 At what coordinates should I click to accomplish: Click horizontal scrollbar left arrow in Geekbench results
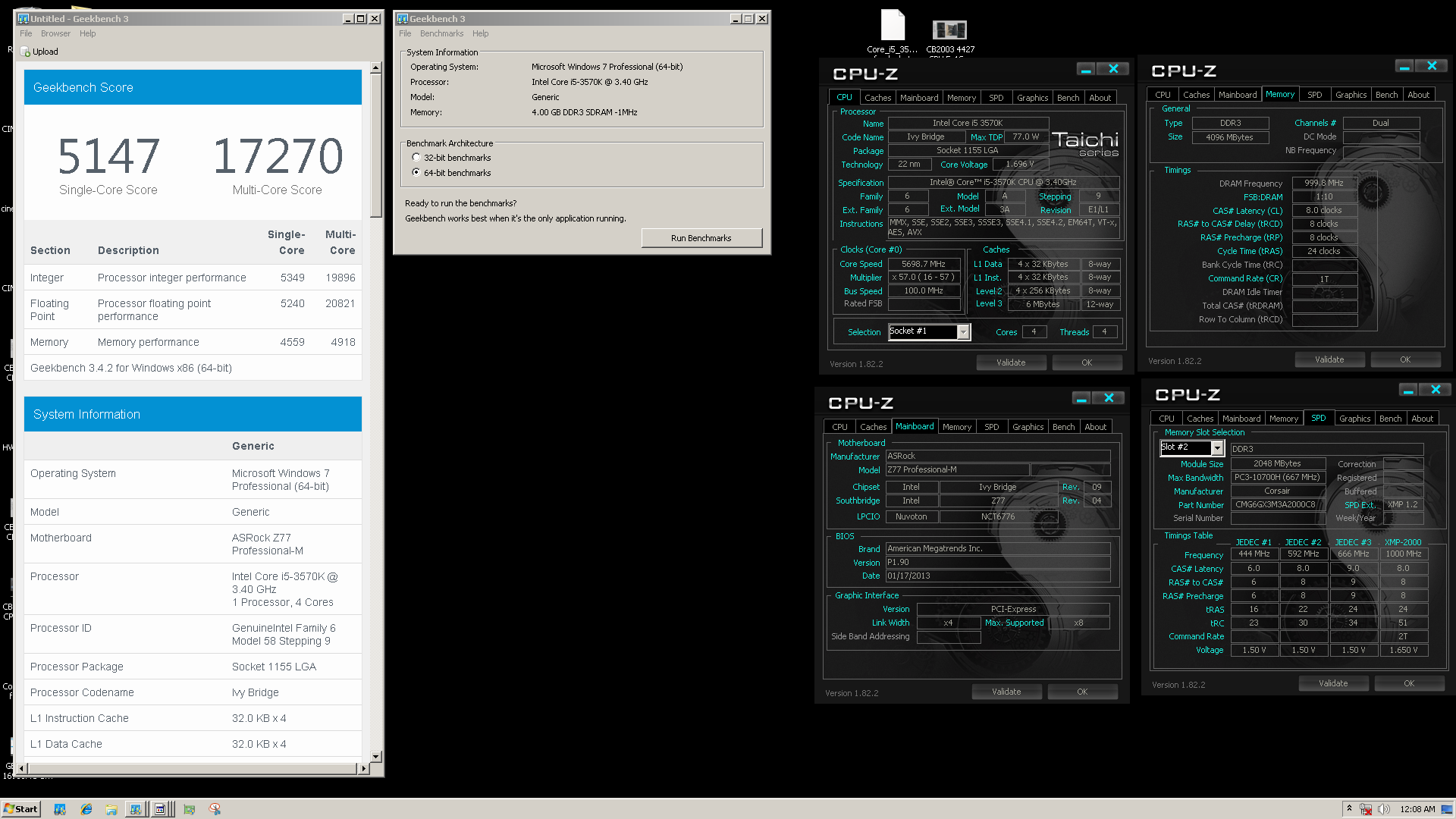click(21, 768)
